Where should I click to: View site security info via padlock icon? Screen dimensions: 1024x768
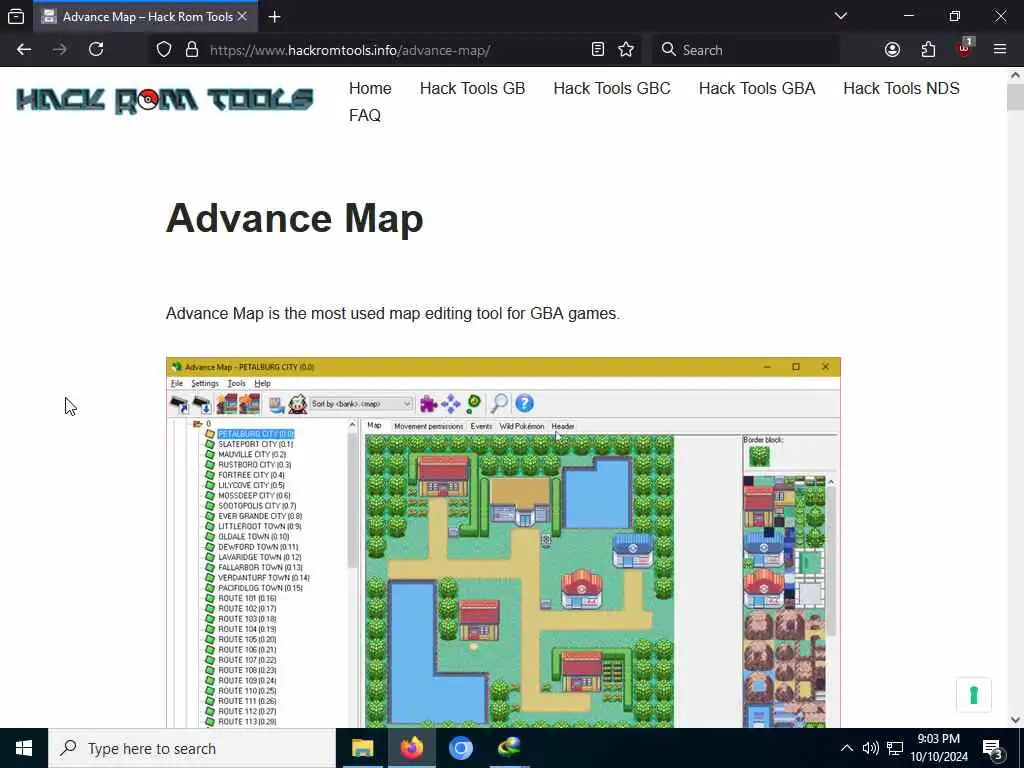(x=191, y=50)
